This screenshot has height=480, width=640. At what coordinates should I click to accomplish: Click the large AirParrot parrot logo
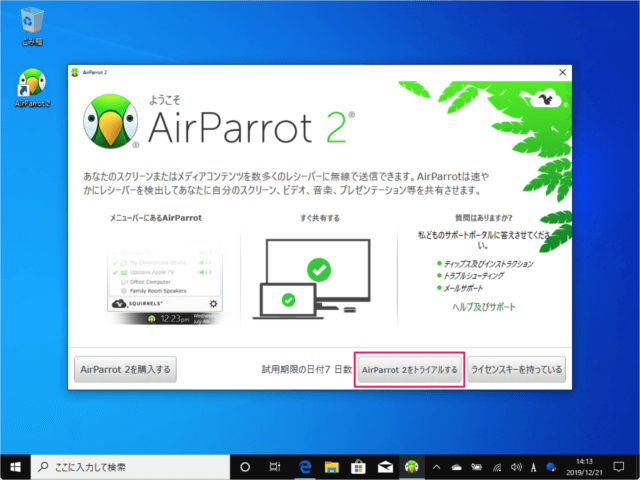110,121
